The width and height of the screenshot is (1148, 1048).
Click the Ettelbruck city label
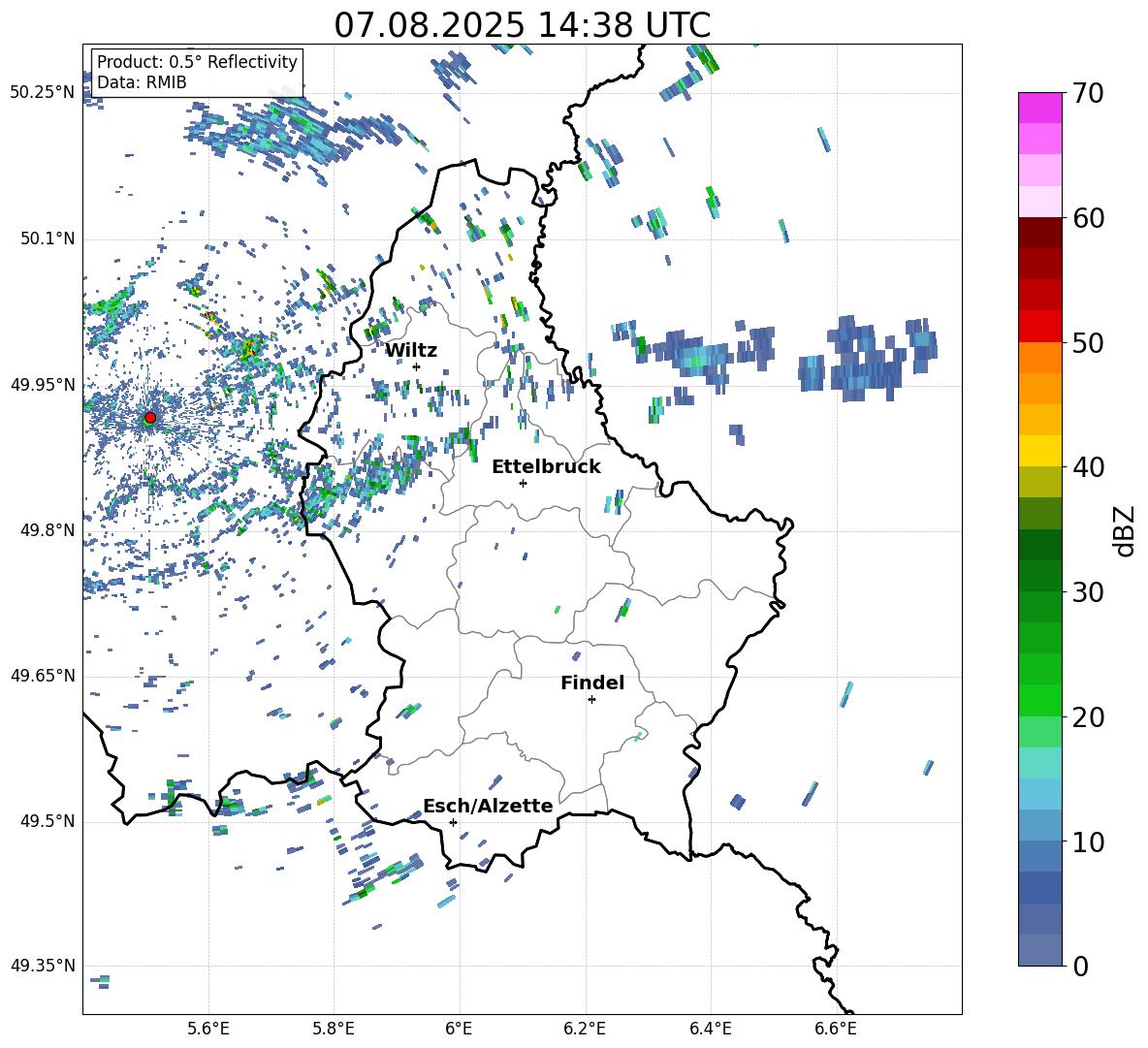point(546,467)
